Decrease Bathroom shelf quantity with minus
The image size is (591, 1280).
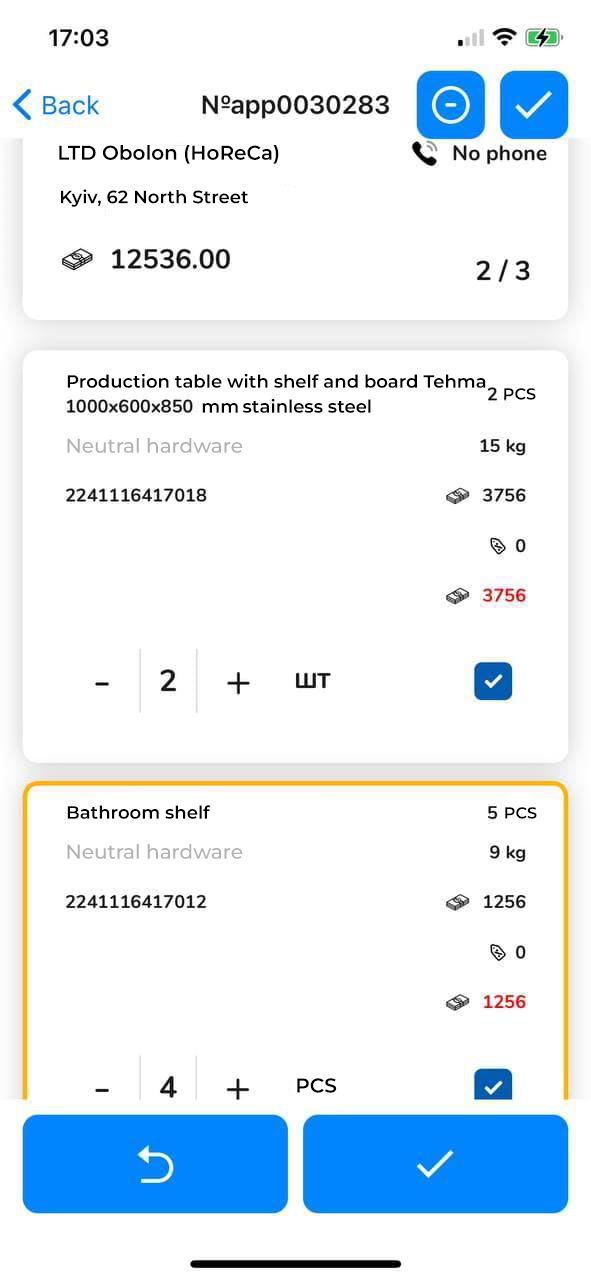(102, 1087)
